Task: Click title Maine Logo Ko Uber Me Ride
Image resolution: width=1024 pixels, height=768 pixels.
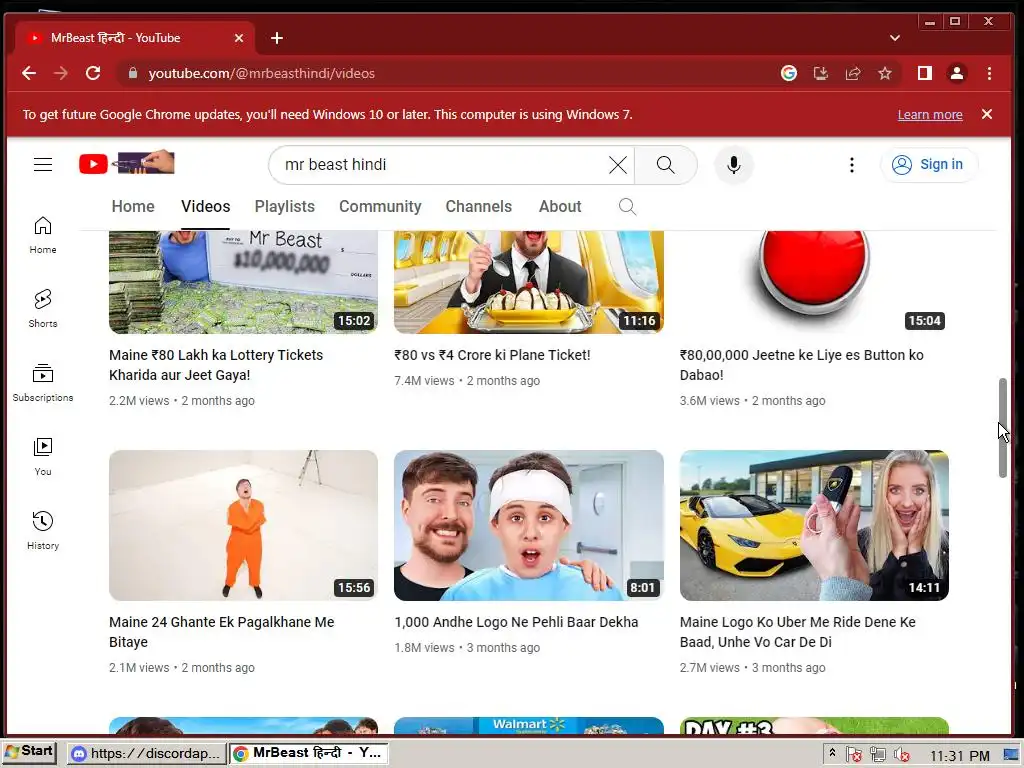Action: pos(797,632)
